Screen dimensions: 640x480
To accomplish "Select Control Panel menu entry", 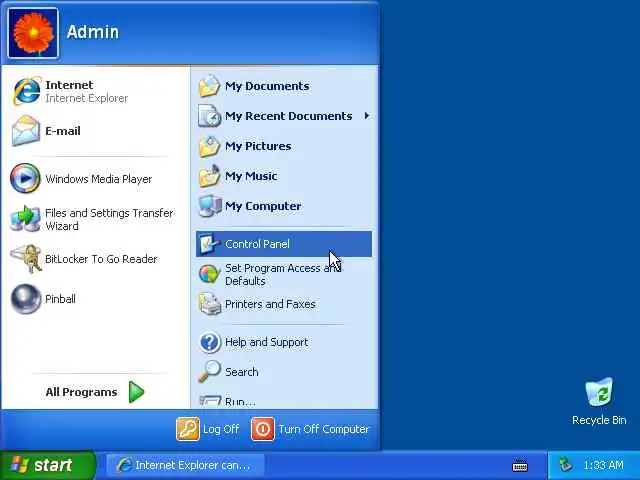I will 284,244.
